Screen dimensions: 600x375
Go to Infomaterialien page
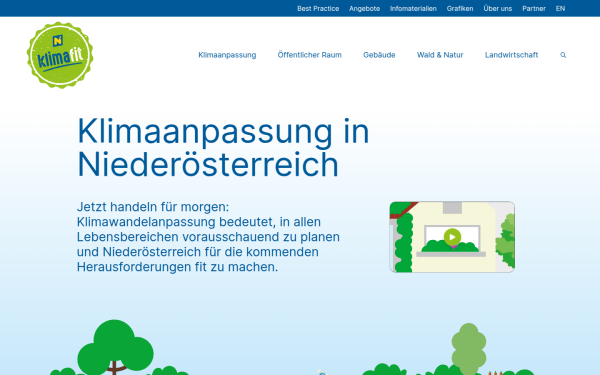click(x=413, y=8)
